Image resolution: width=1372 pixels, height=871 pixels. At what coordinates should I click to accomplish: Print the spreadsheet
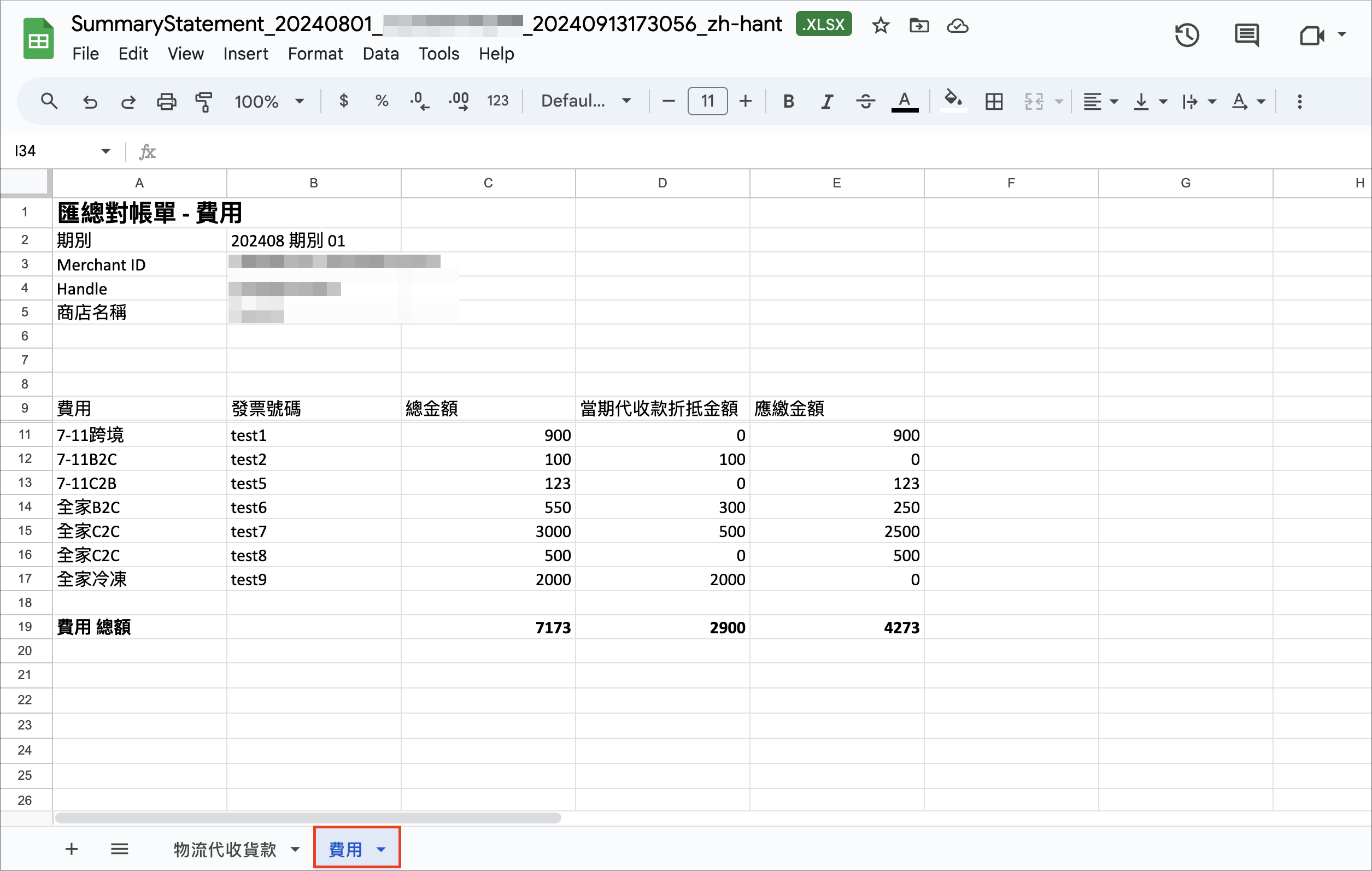pyautogui.click(x=166, y=102)
